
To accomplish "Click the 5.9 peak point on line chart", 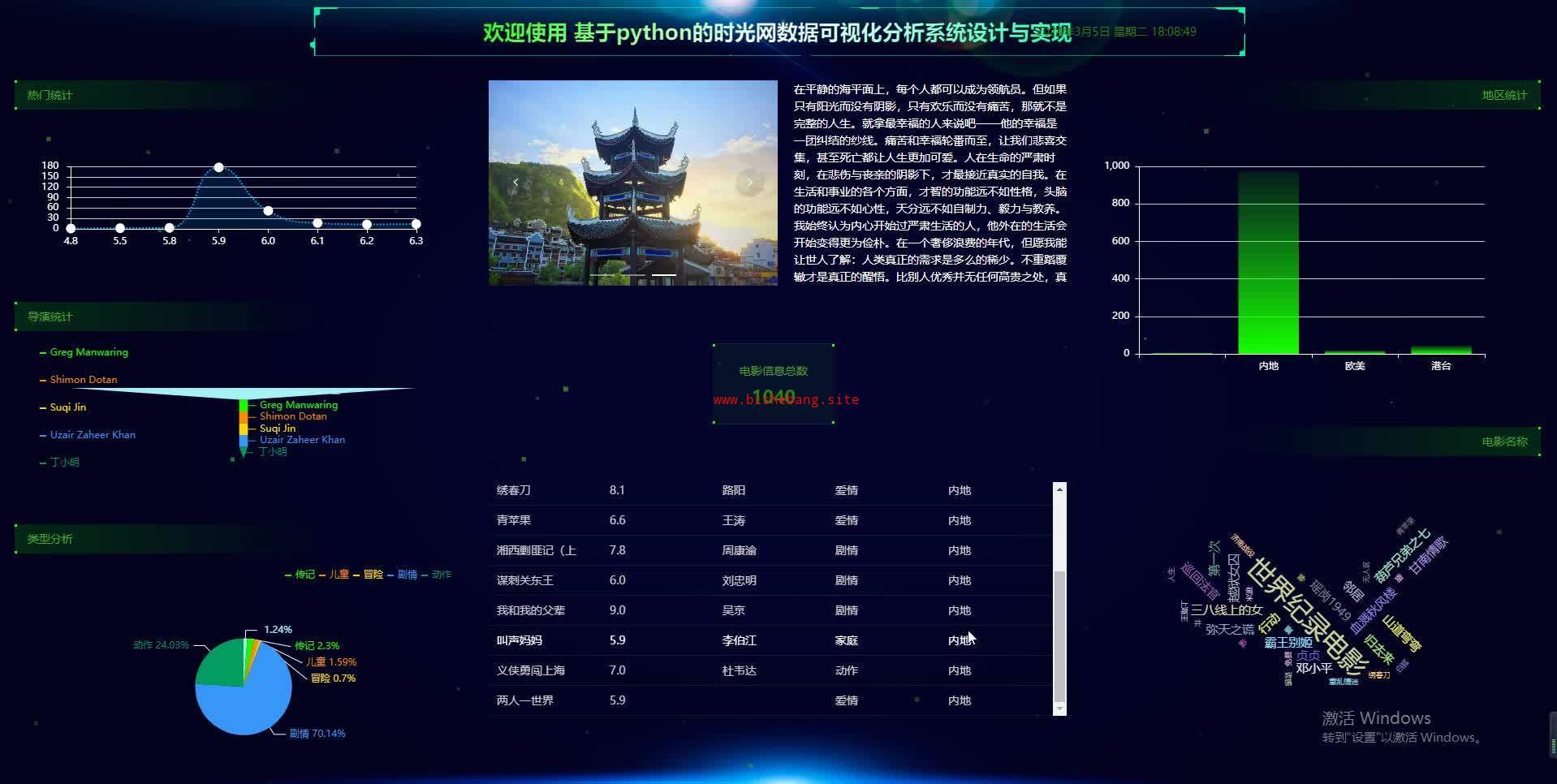I will pyautogui.click(x=218, y=167).
